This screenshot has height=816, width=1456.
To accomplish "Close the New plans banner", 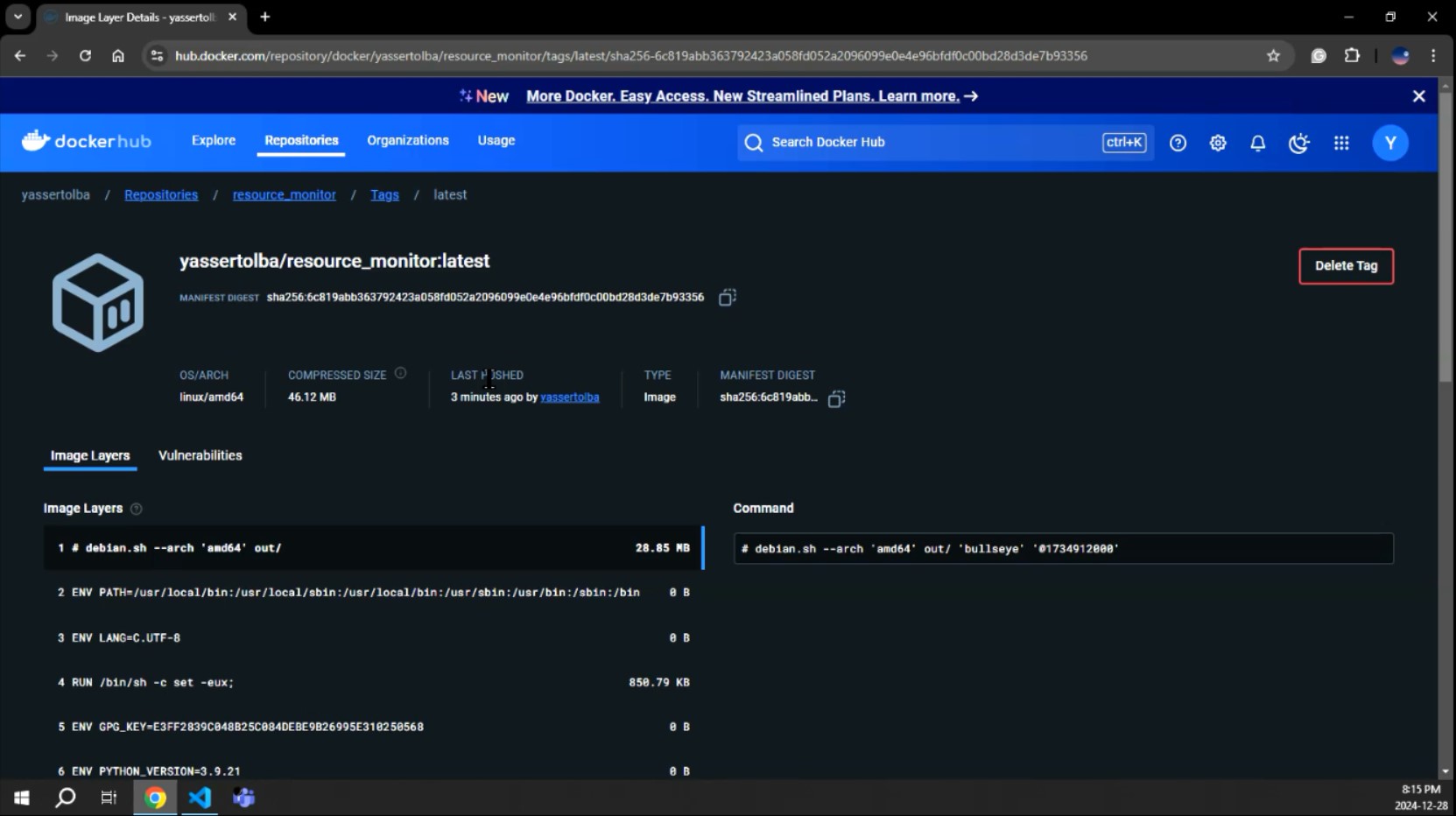I will 1419,96.
